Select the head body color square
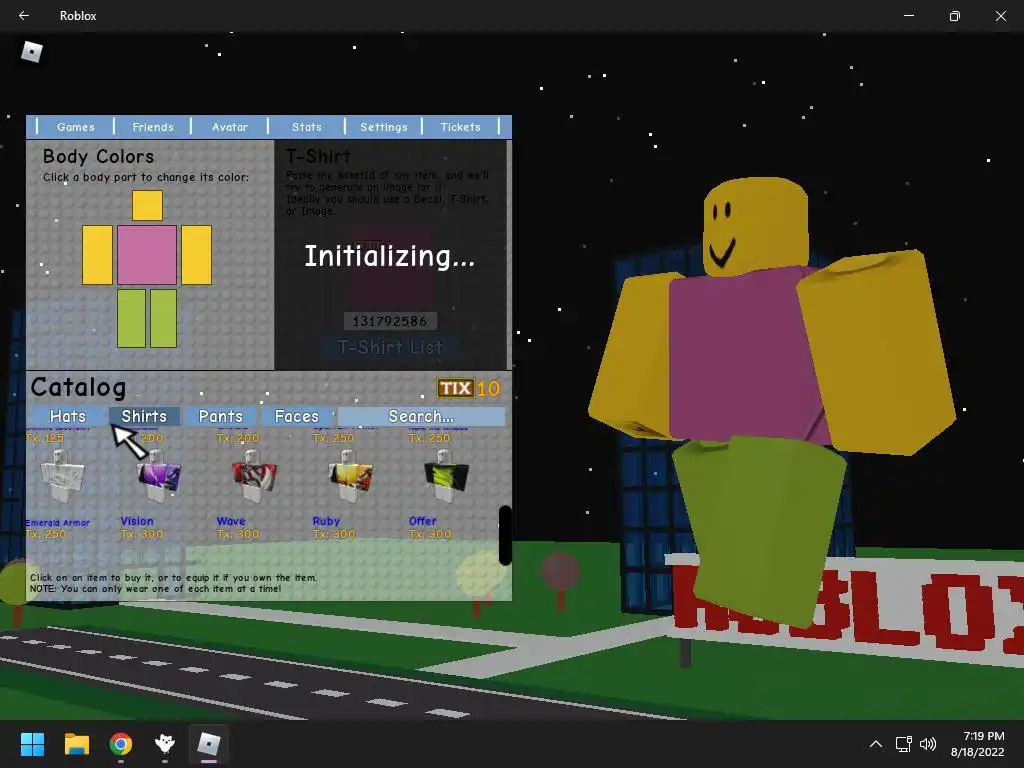Viewport: 1024px width, 768px height. [x=148, y=206]
